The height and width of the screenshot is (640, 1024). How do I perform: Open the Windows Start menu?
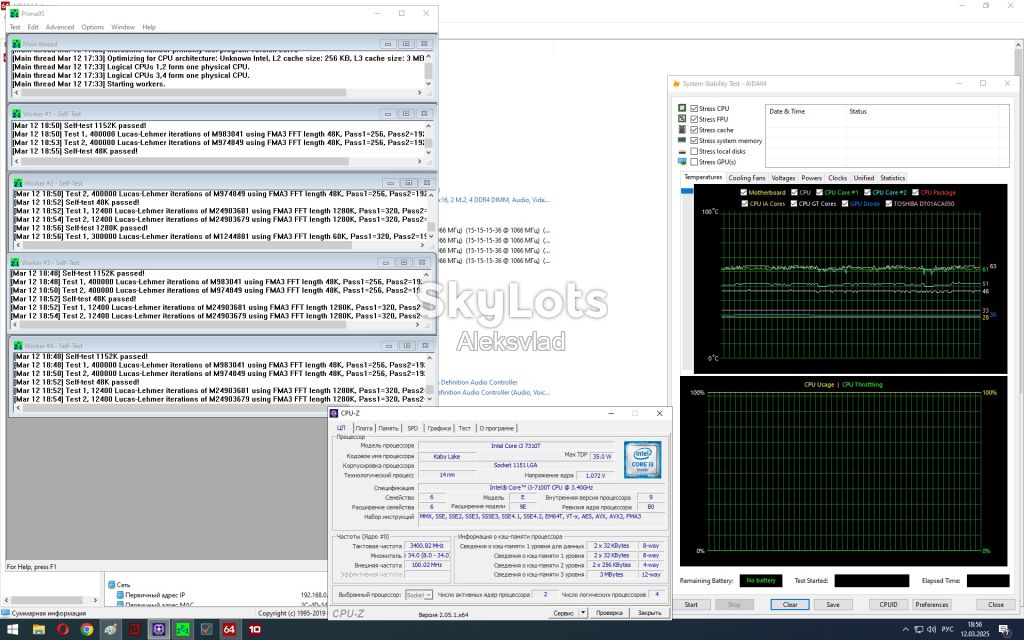tap(12, 630)
